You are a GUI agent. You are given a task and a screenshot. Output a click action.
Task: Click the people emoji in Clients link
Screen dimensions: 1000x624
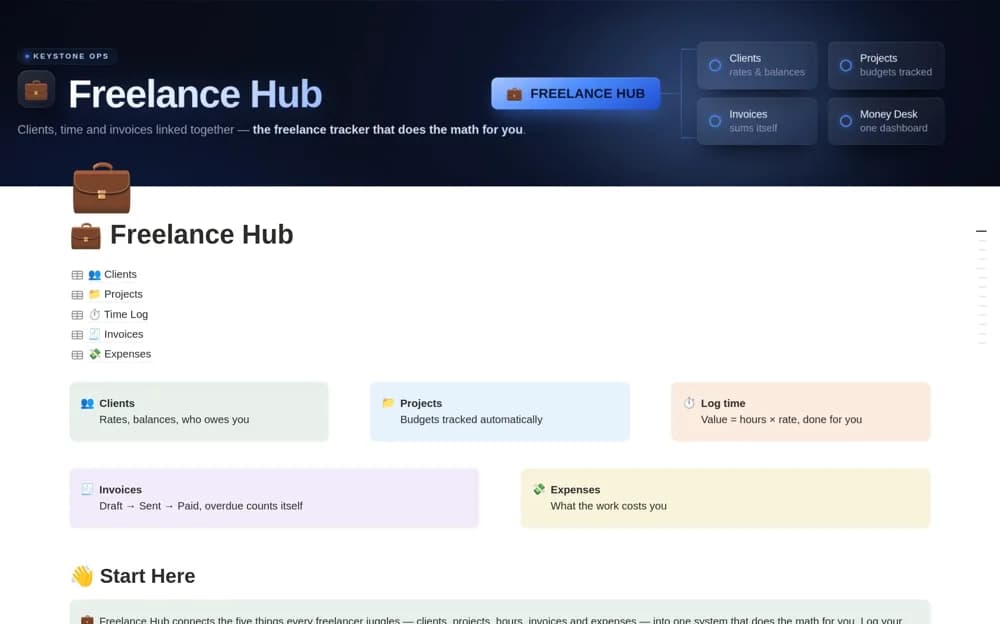pos(94,274)
